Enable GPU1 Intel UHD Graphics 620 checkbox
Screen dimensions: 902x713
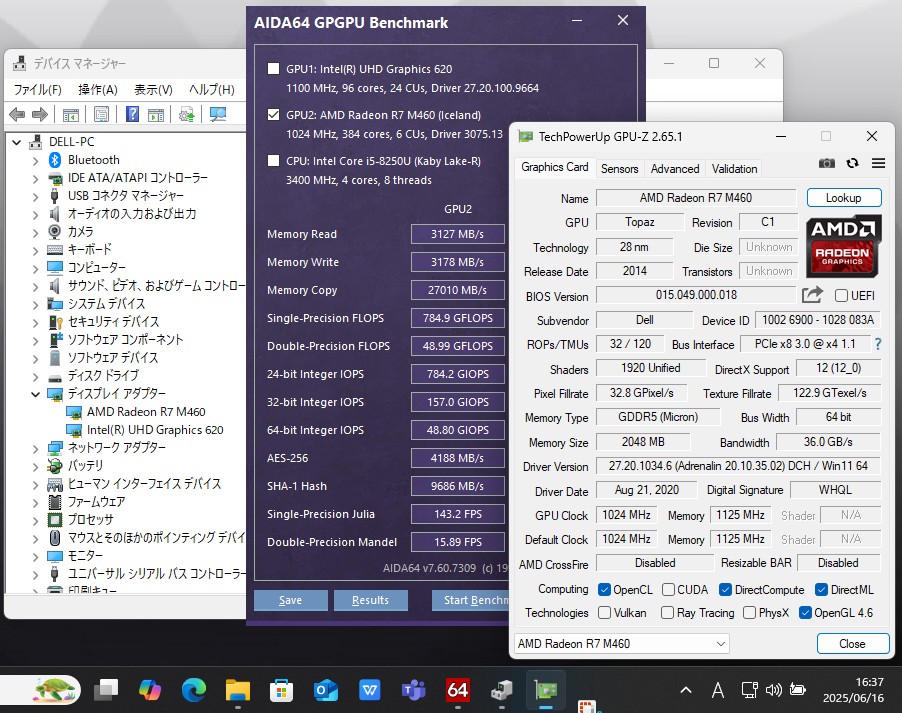(274, 69)
